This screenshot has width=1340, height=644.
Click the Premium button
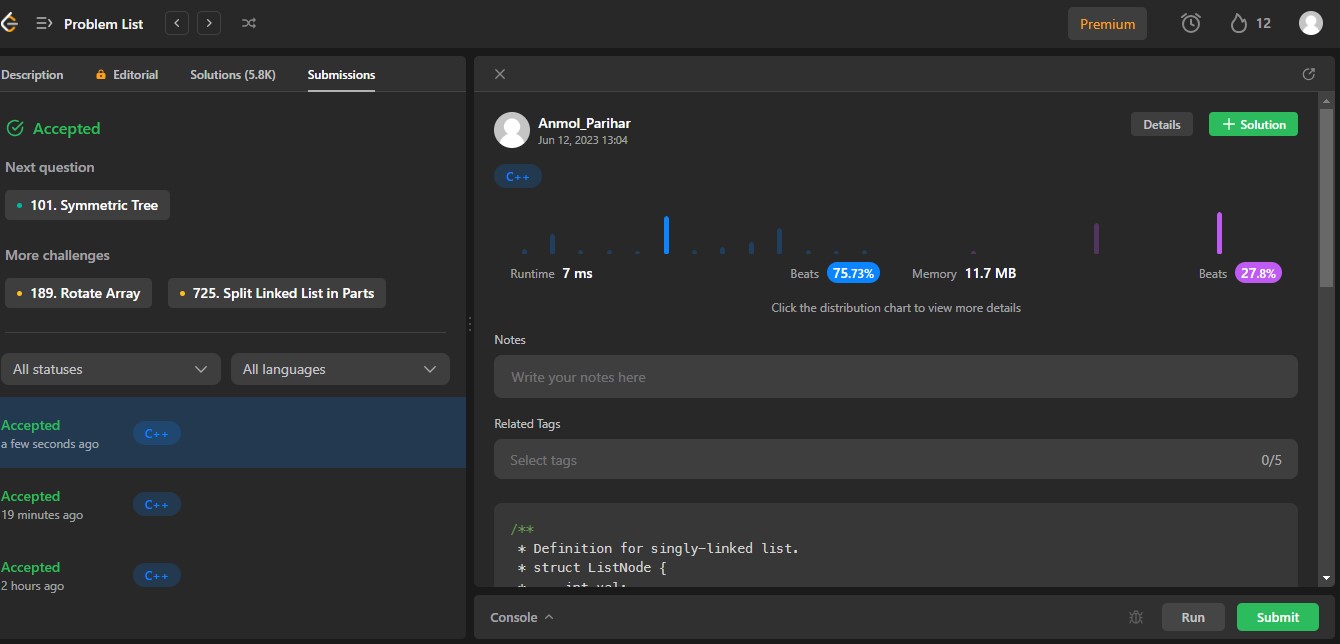[x=1107, y=24]
